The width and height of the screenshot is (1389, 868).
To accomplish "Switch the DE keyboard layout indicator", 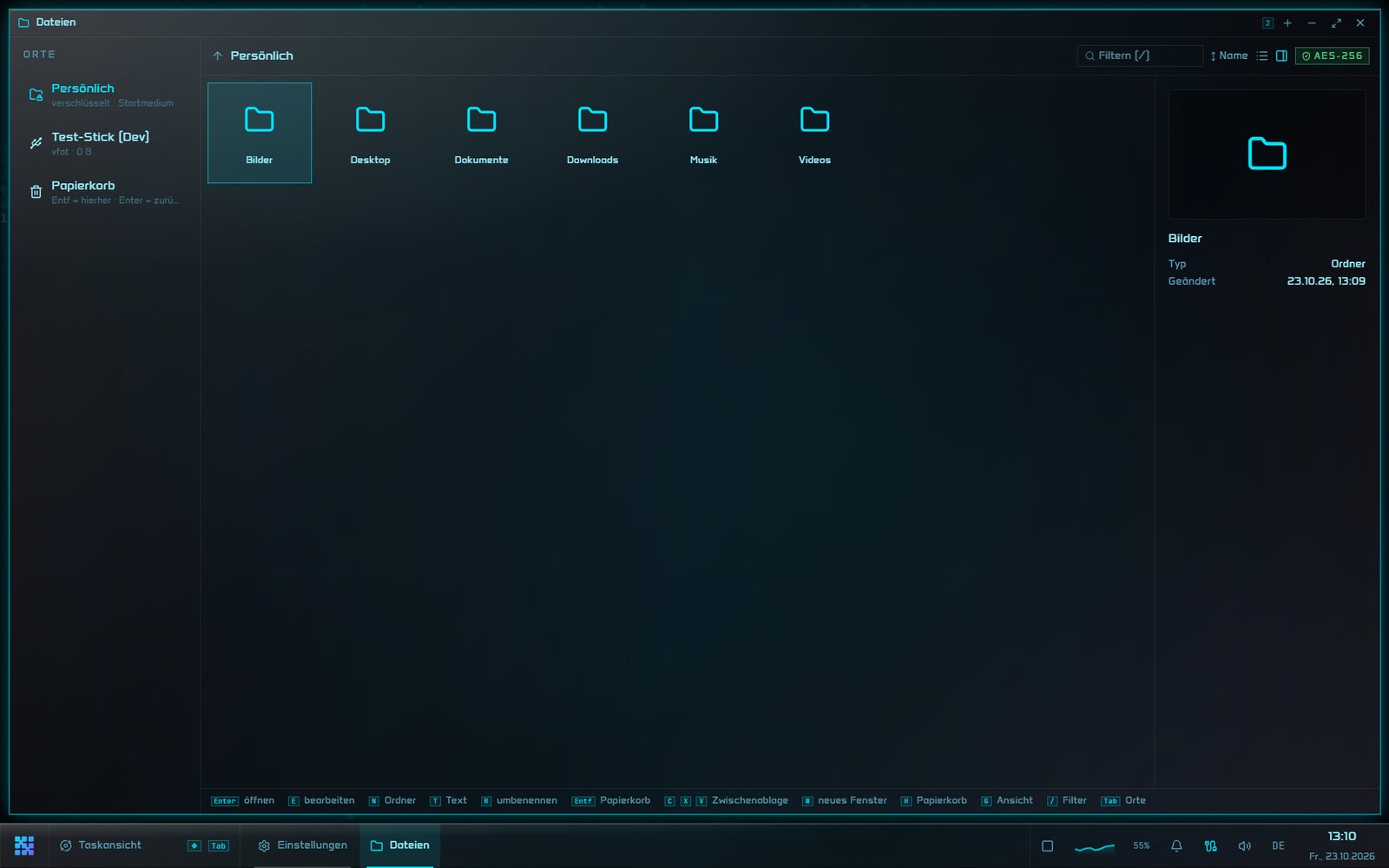I will (x=1278, y=845).
